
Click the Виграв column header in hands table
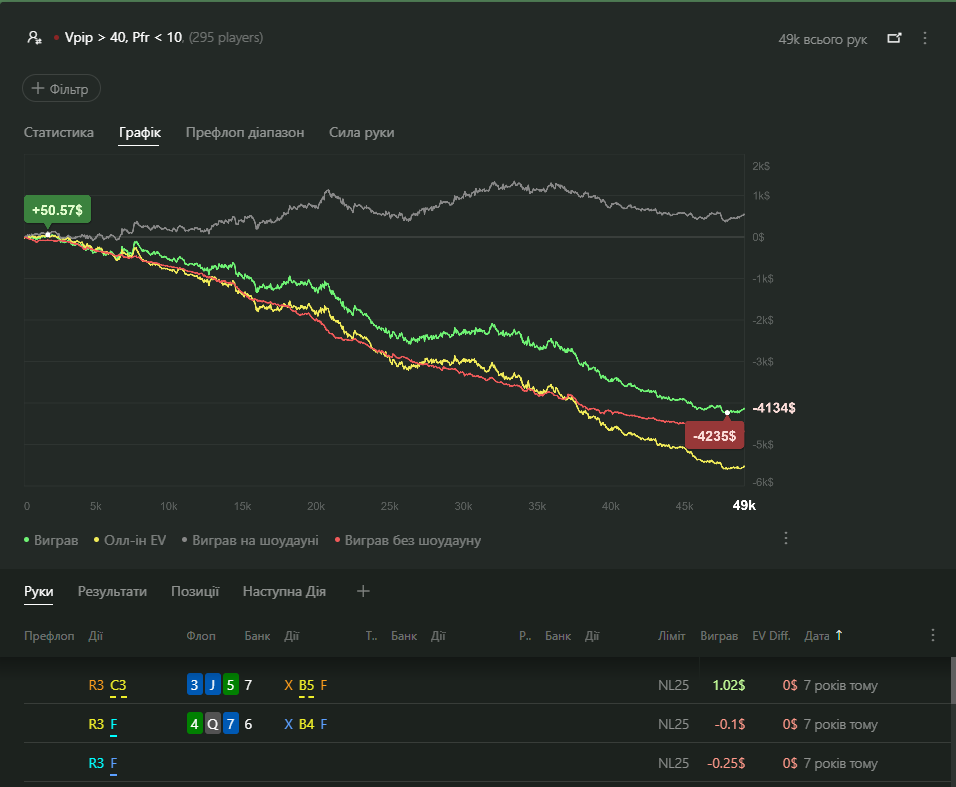[x=719, y=636]
